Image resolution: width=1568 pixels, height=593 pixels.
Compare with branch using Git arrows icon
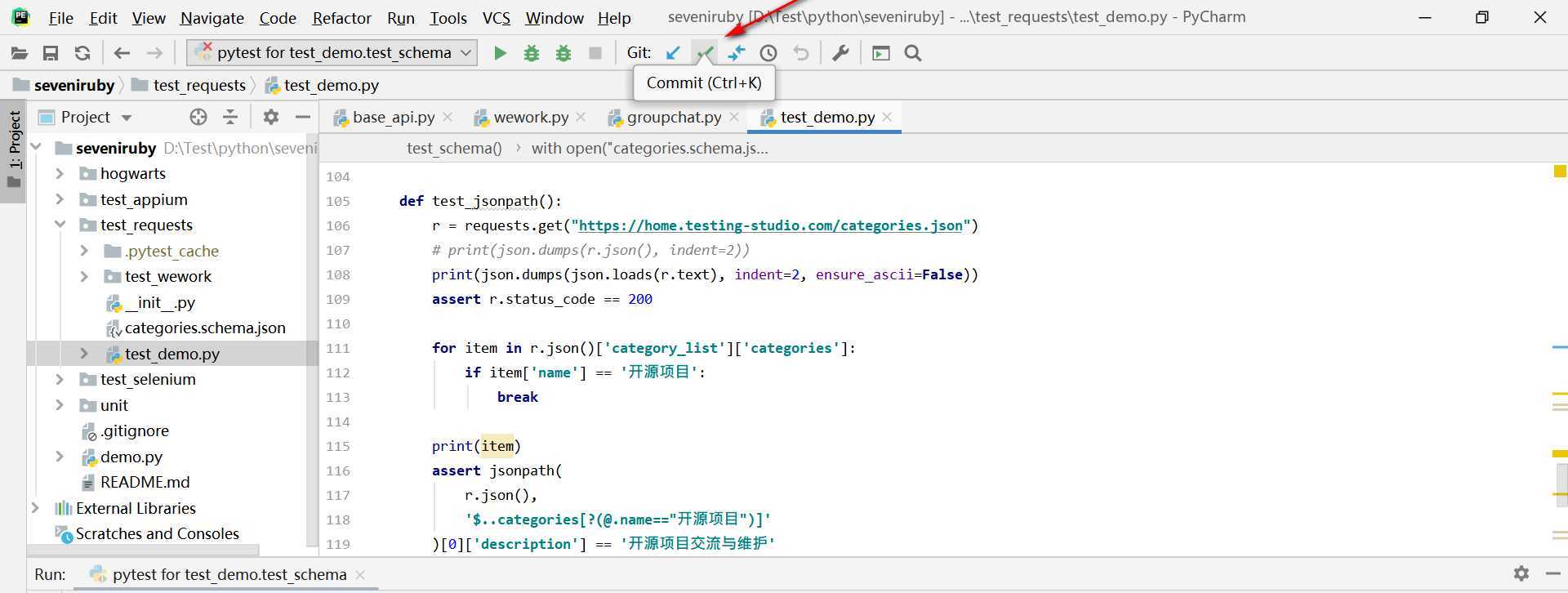(x=736, y=53)
